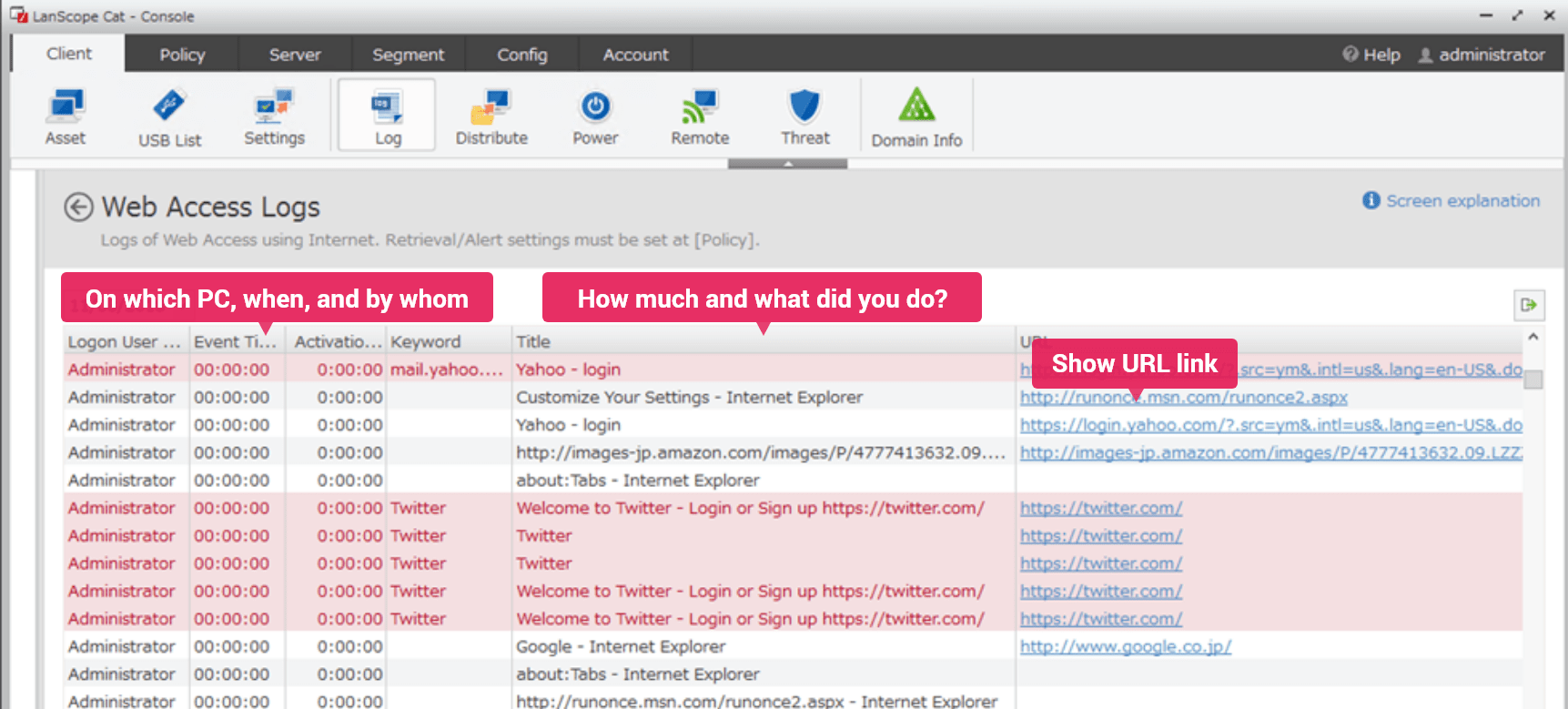1568x709 pixels.
Task: Select the Log toolbar icon
Action: (x=387, y=116)
